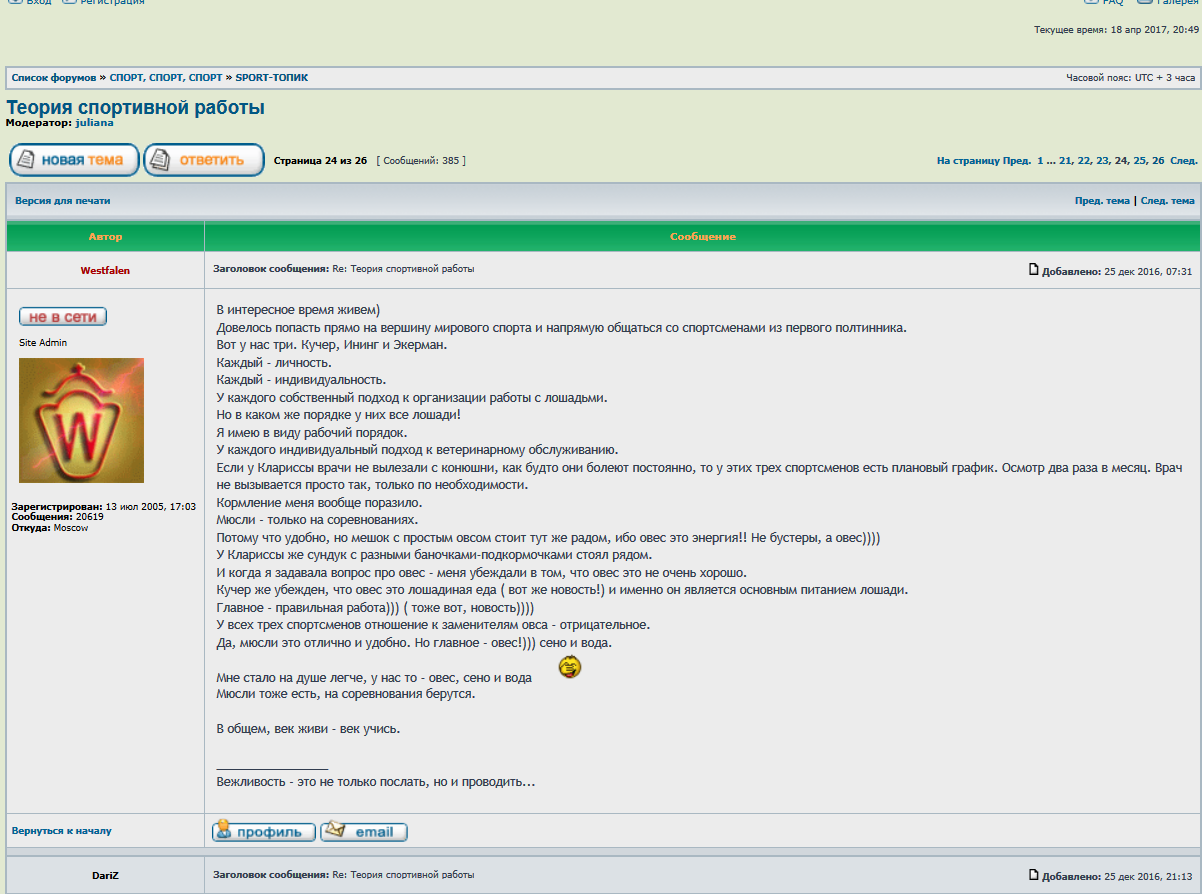Click the "ответить" reply button

pyautogui.click(x=204, y=160)
